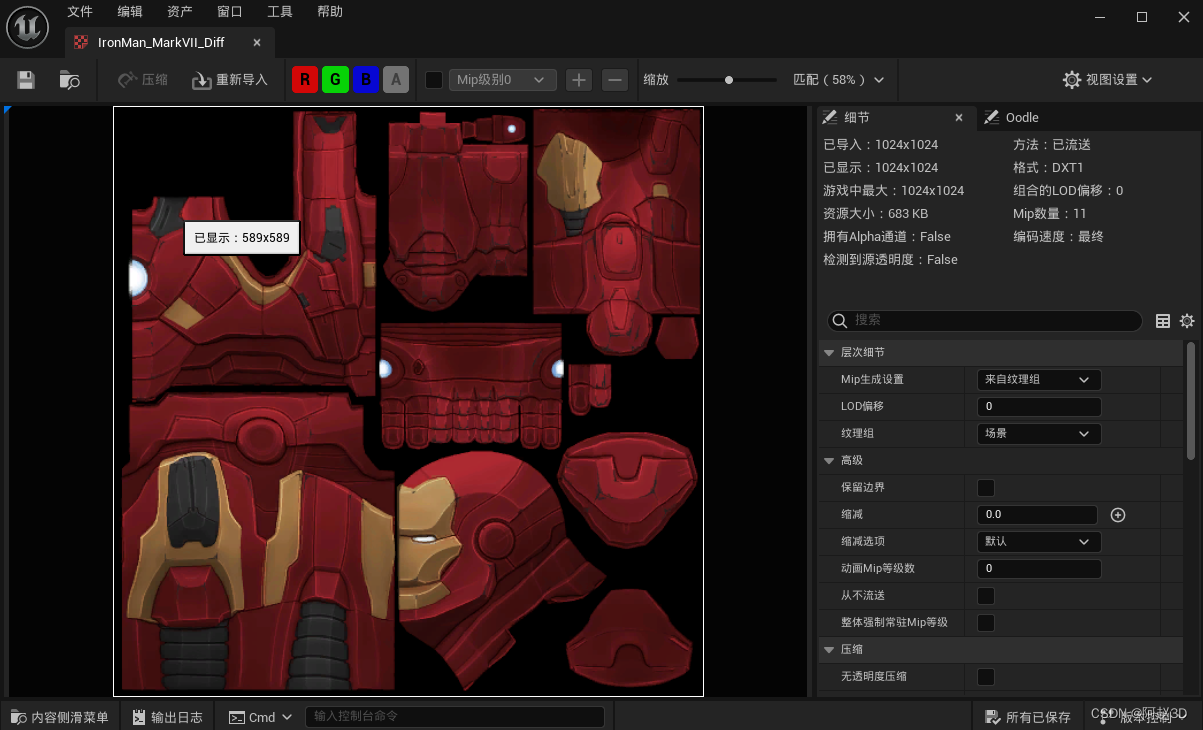This screenshot has width=1203, height=730.
Task: Click the 缩减 value field
Action: pos(1036,515)
